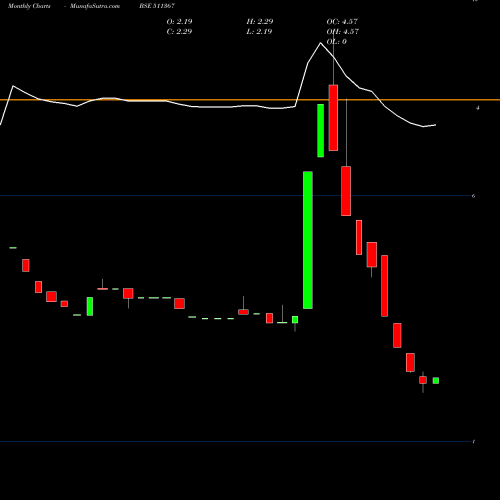
Task: Click the 'L: 2.19' low value
Action: (259, 32)
